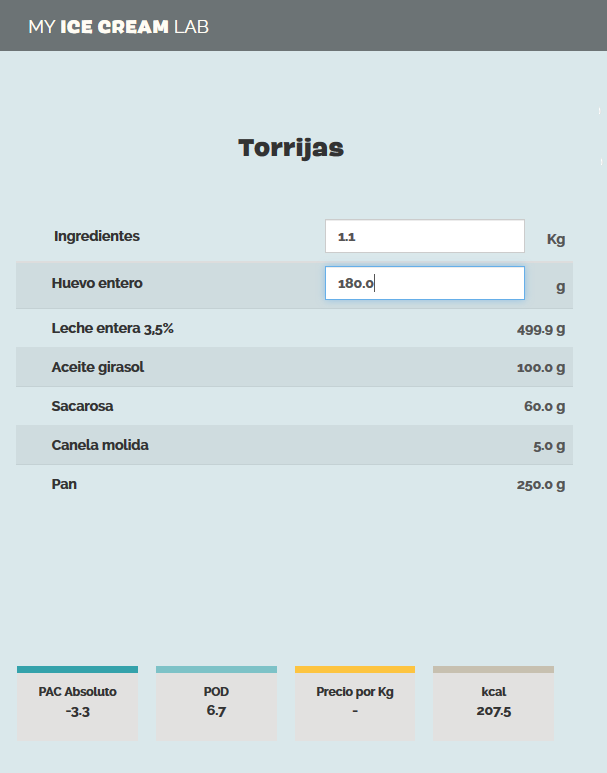Click the 499.9 g milk amount
The height and width of the screenshot is (773, 607).
[540, 329]
